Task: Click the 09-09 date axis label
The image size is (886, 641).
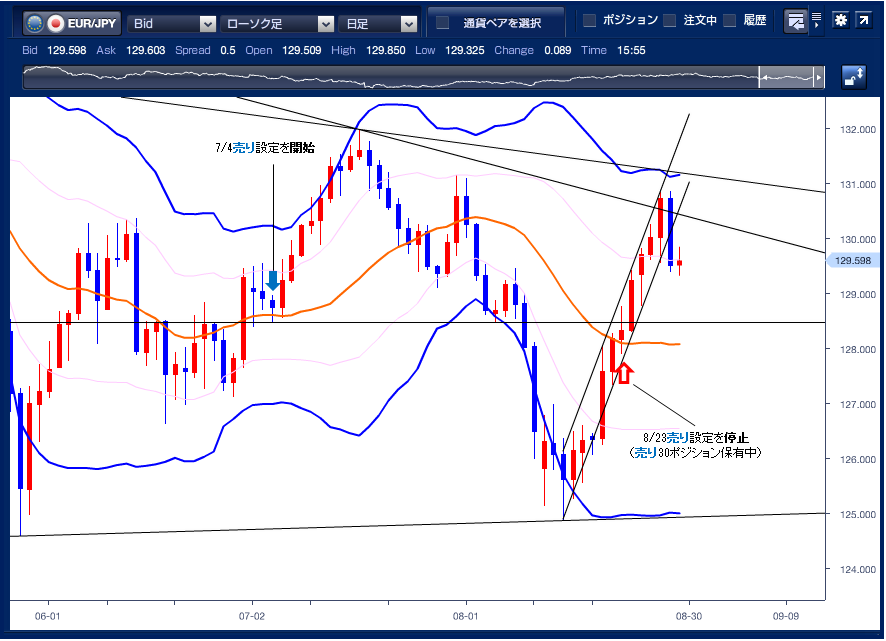Action: tap(786, 616)
